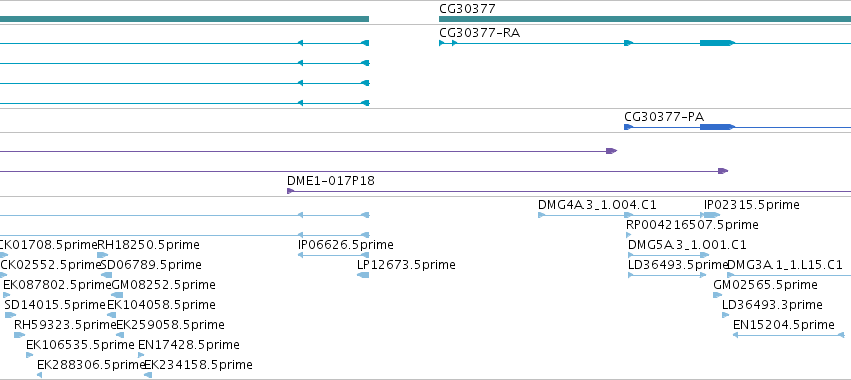Select the DMG4A3_1.004.C1 feature label
The width and height of the screenshot is (851, 380).
[597, 205]
